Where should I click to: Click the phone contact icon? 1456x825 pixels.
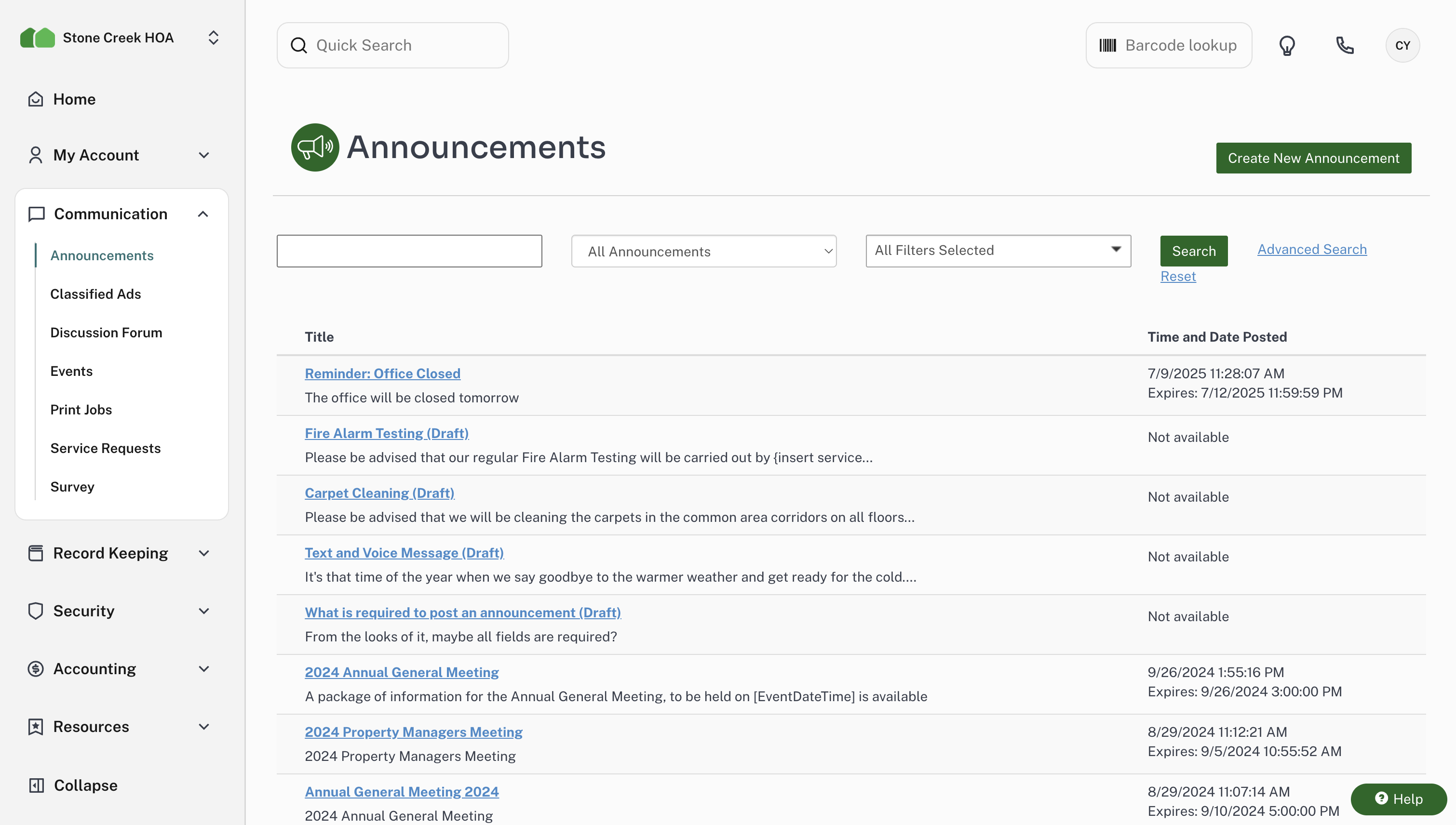click(1344, 45)
